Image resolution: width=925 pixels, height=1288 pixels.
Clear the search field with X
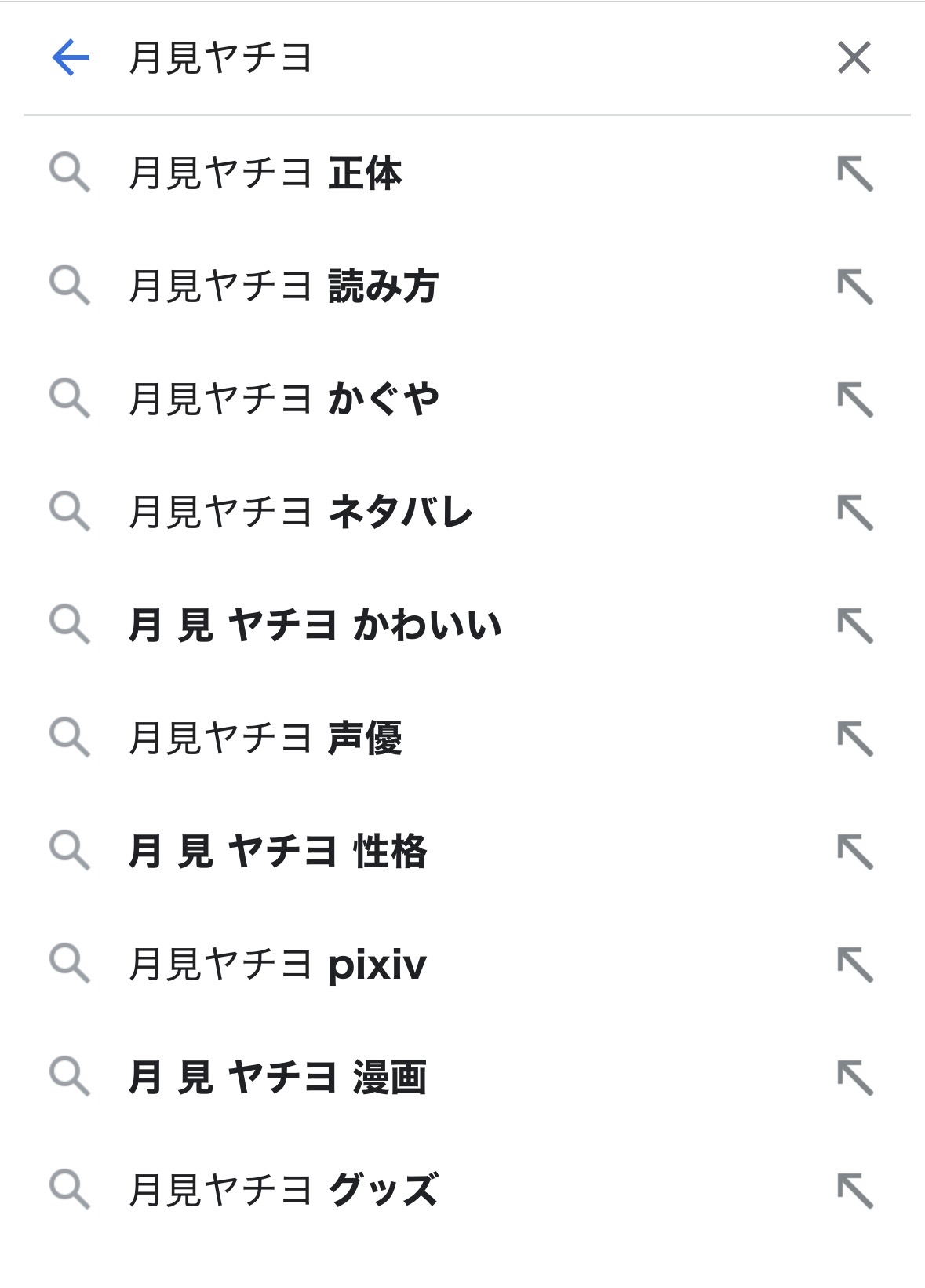click(854, 58)
